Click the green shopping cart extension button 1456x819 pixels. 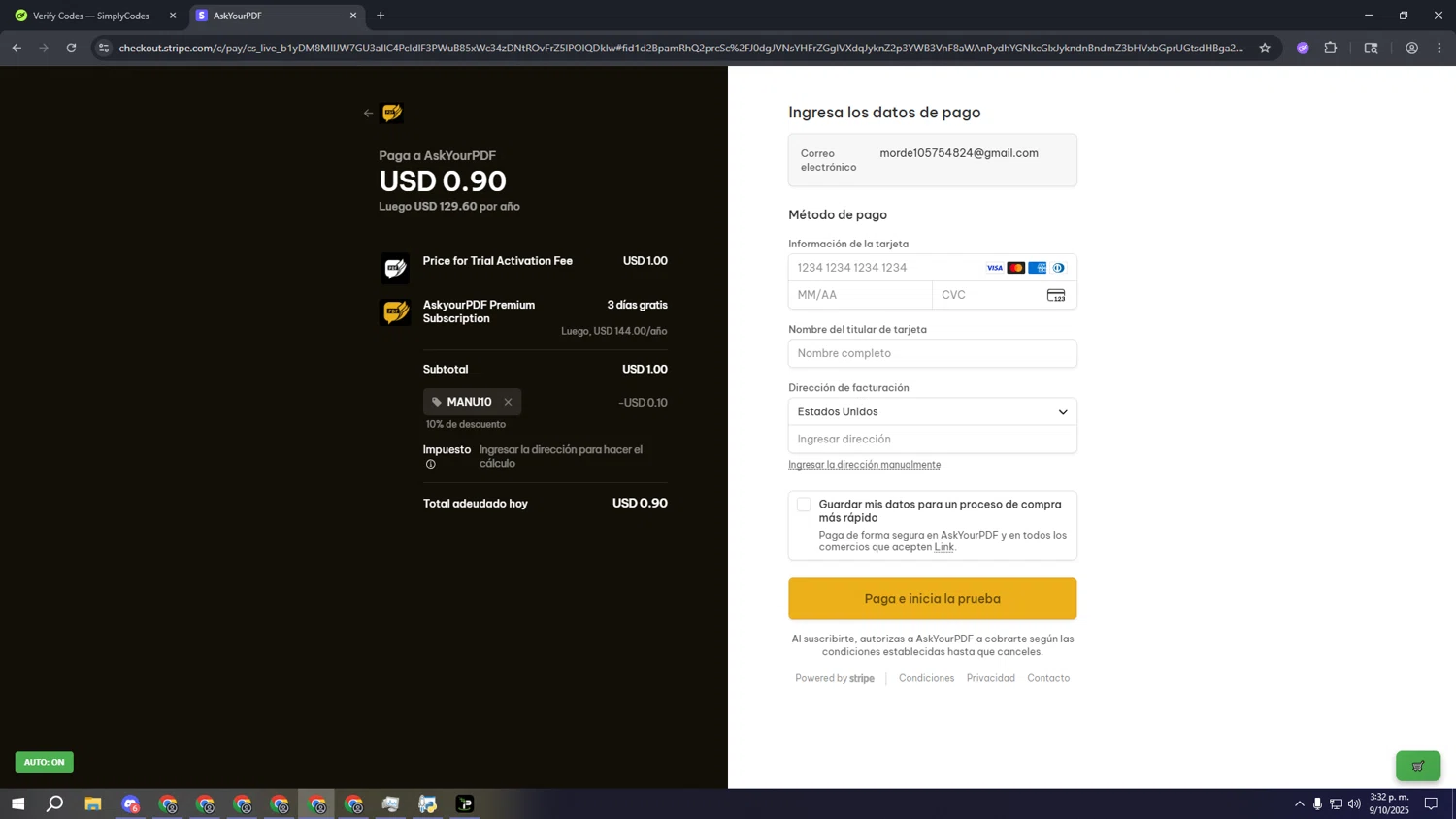1418,766
